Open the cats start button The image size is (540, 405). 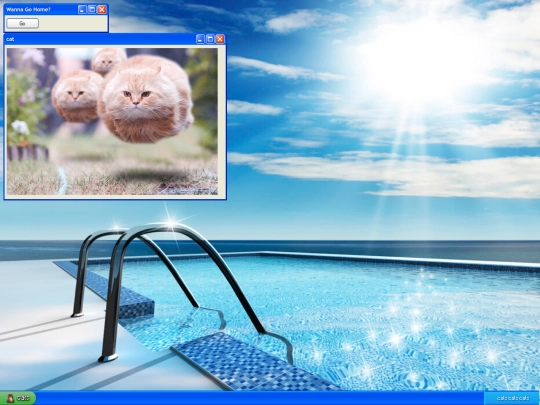(18, 398)
